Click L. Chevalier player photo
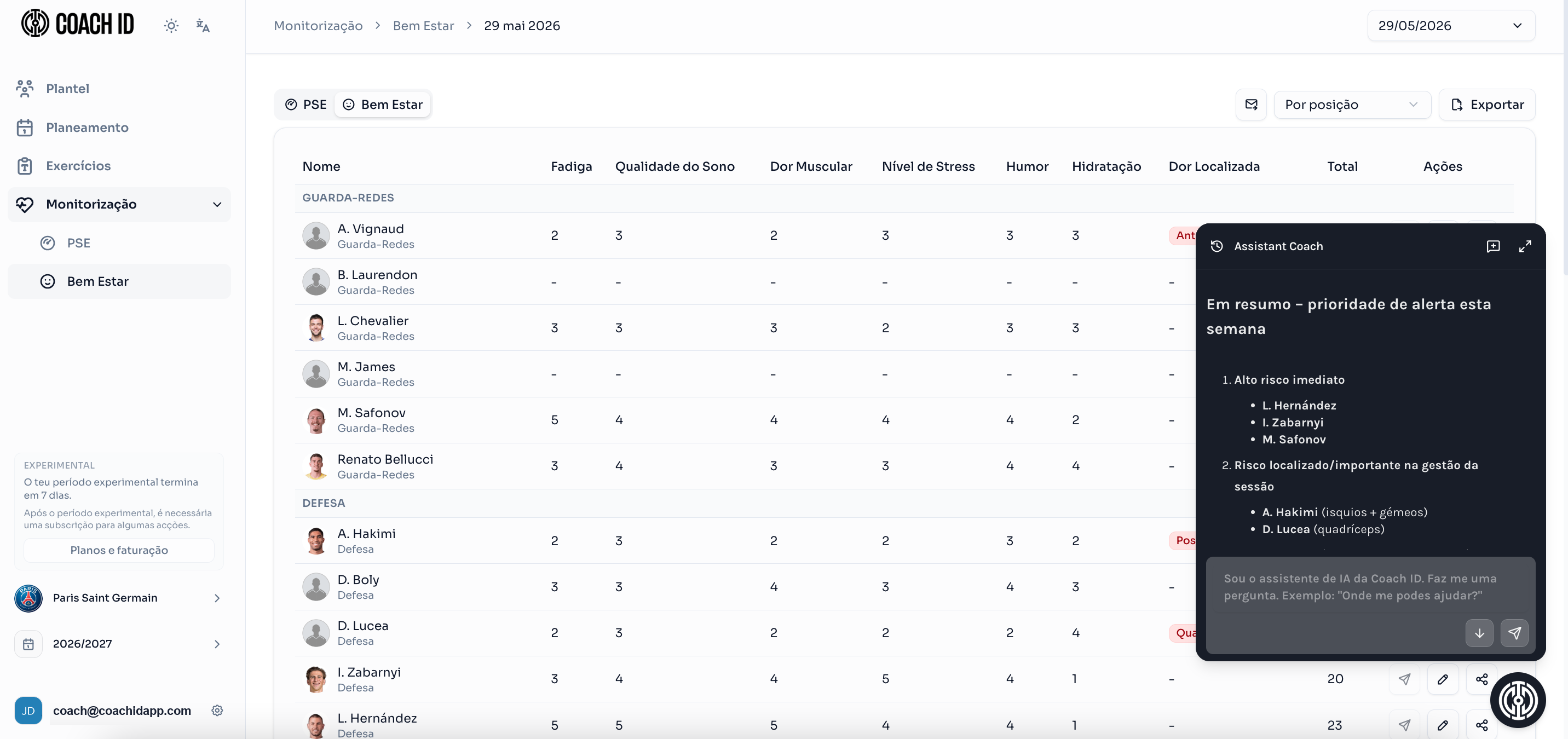This screenshot has height=739, width=1568. (x=316, y=327)
